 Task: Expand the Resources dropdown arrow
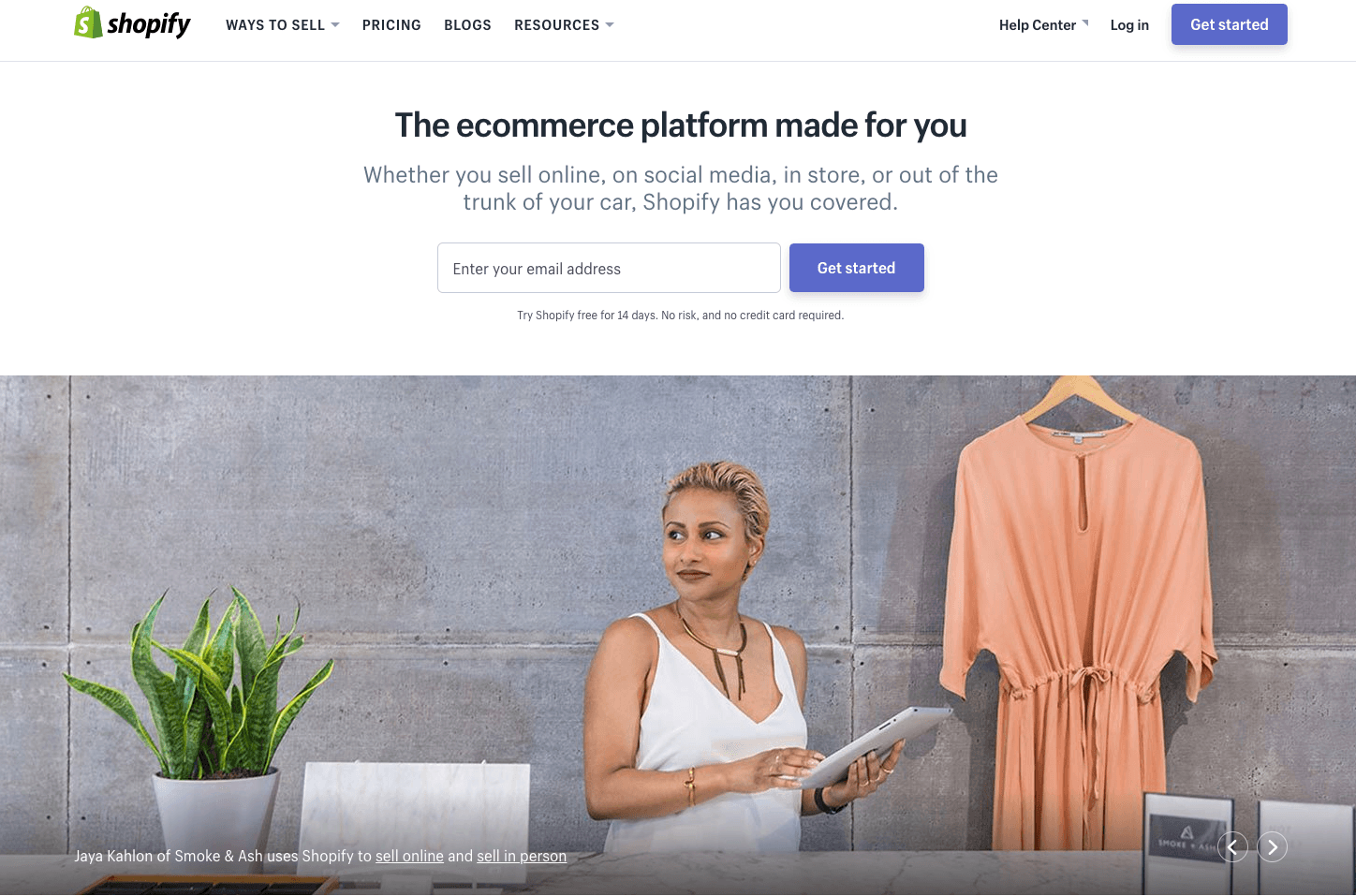coord(610,25)
